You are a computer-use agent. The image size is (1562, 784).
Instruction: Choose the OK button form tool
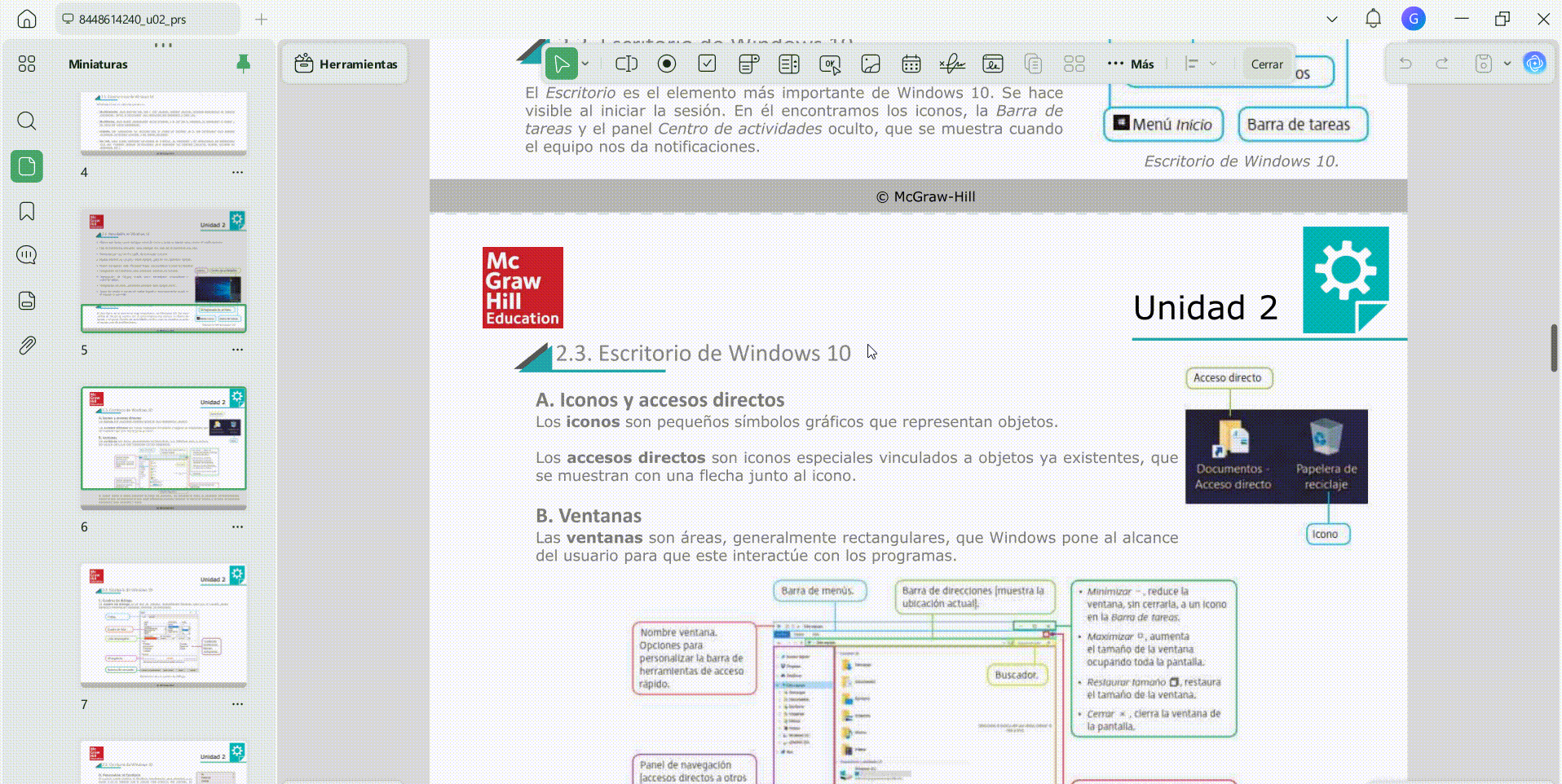(830, 64)
